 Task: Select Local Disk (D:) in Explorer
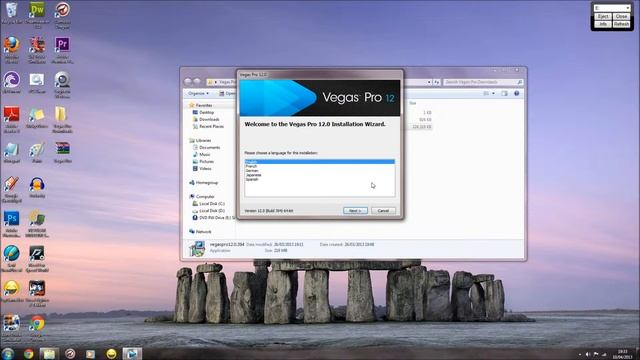(211, 211)
